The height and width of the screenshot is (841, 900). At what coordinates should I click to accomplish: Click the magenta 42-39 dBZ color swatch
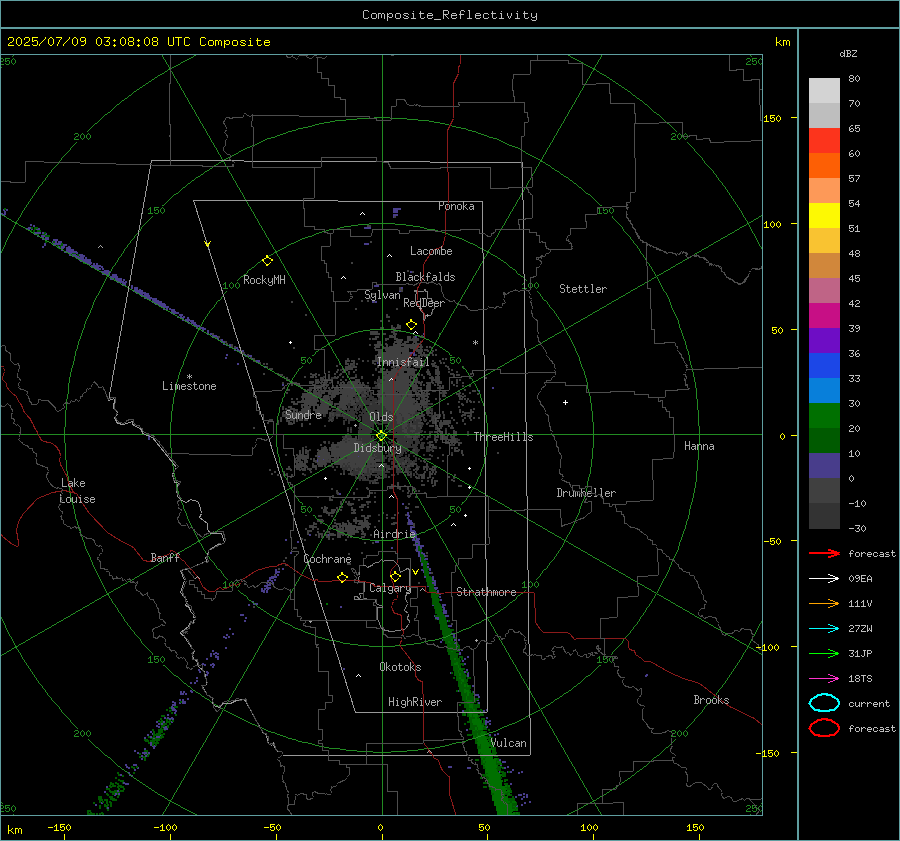(824, 316)
